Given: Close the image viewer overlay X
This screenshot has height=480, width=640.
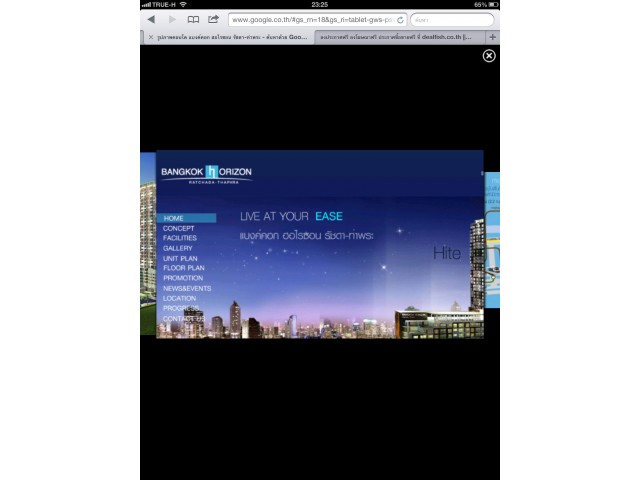Looking at the screenshot, I should [x=489, y=56].
